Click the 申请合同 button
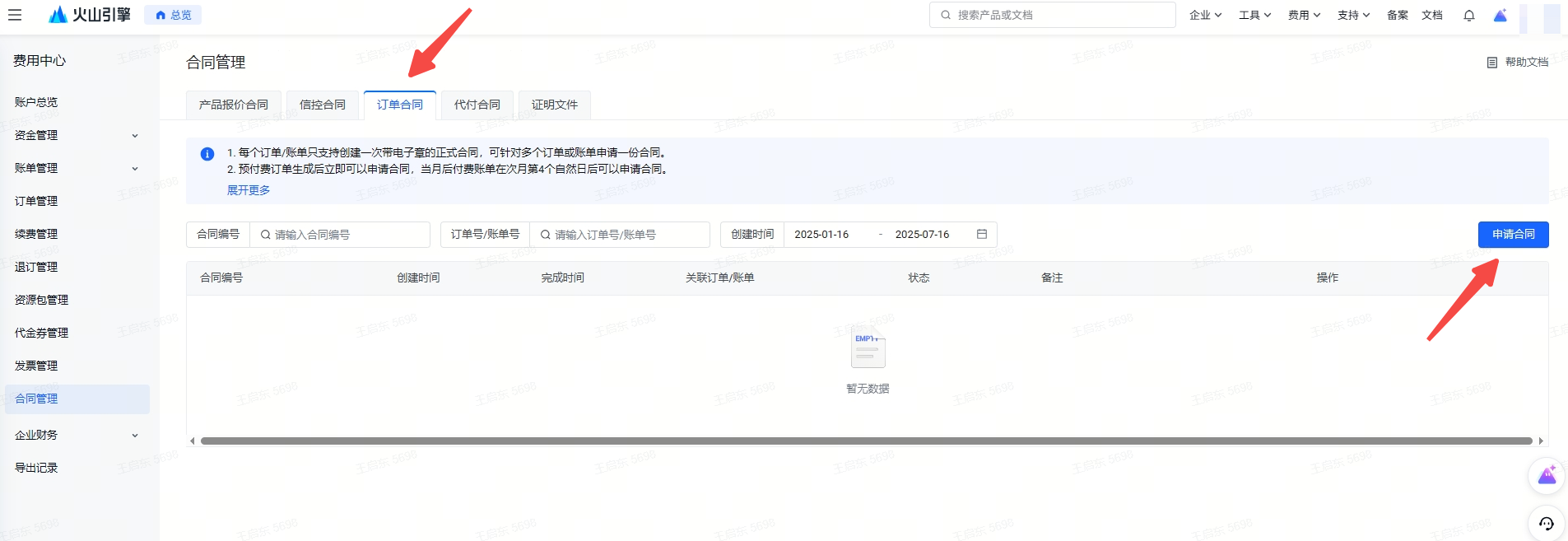This screenshot has width=1568, height=541. (1513, 235)
